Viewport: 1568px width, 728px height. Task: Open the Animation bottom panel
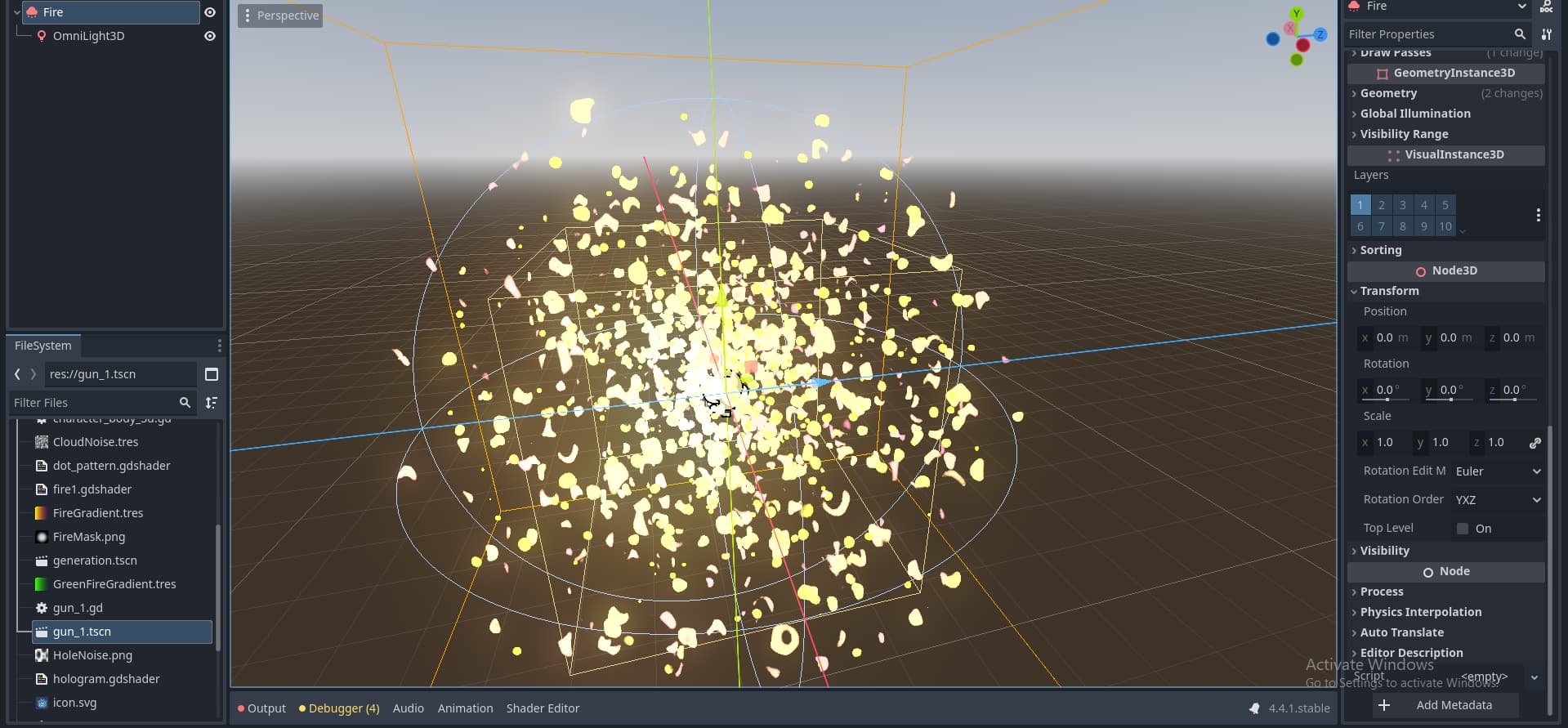click(465, 708)
